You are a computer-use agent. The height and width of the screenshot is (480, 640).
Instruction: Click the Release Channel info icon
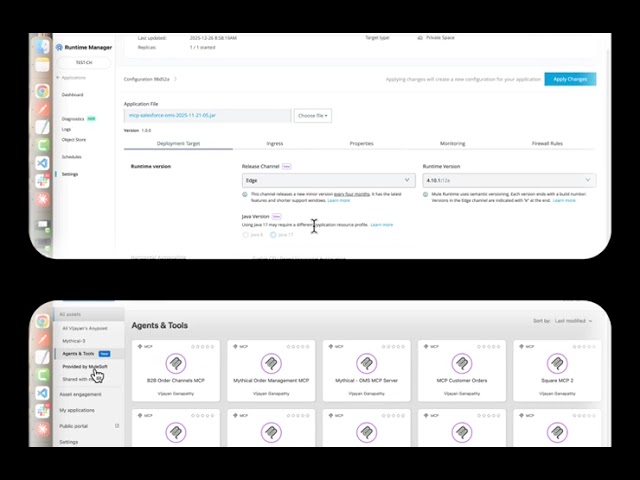click(245, 194)
